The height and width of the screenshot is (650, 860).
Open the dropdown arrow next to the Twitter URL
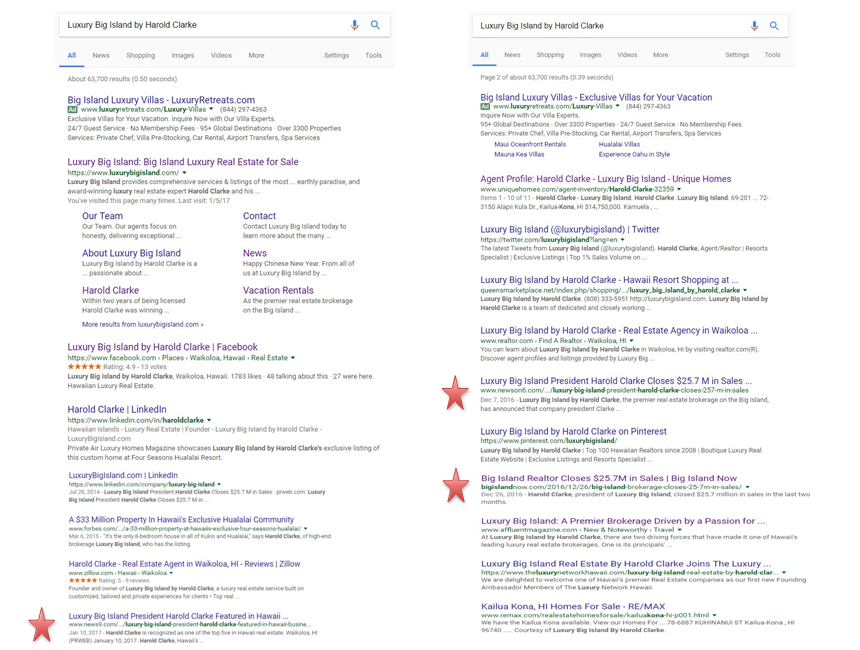pos(623,240)
